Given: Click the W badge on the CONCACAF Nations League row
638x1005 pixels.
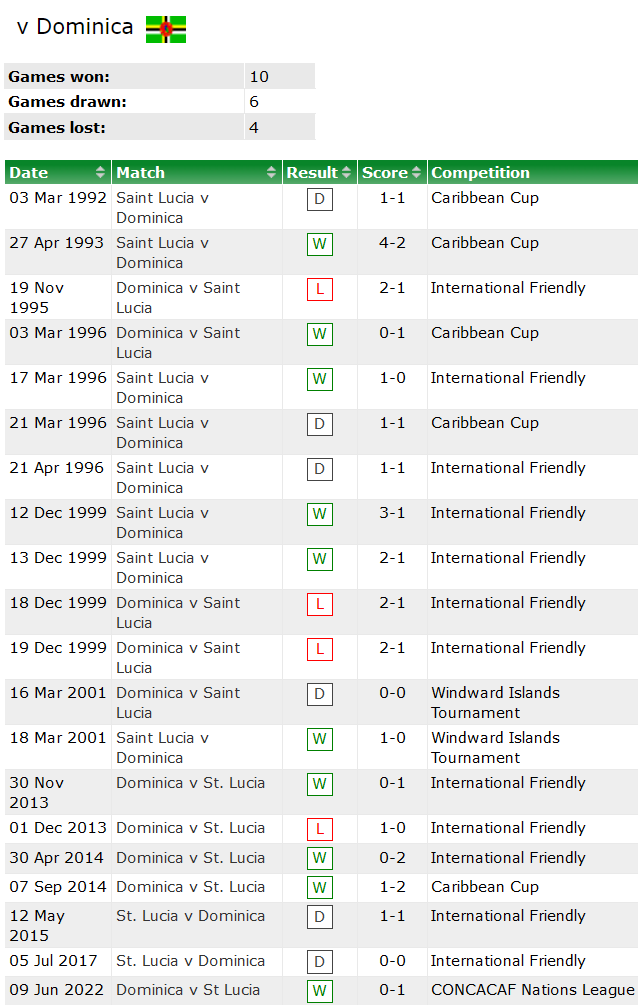Looking at the screenshot, I should 319,991.
